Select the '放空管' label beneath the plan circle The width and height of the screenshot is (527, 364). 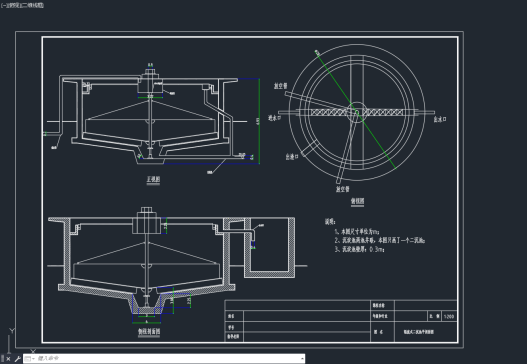(342, 189)
